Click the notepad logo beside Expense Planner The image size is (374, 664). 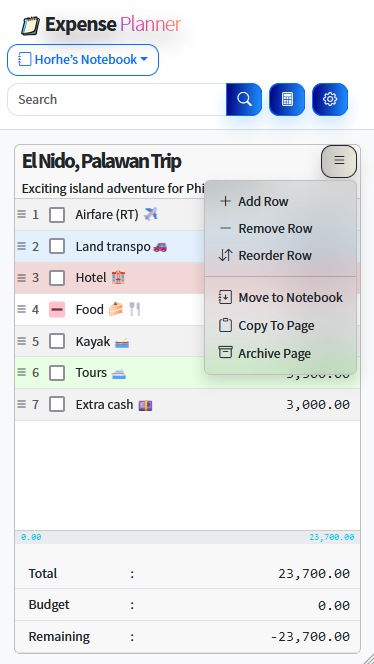point(30,25)
